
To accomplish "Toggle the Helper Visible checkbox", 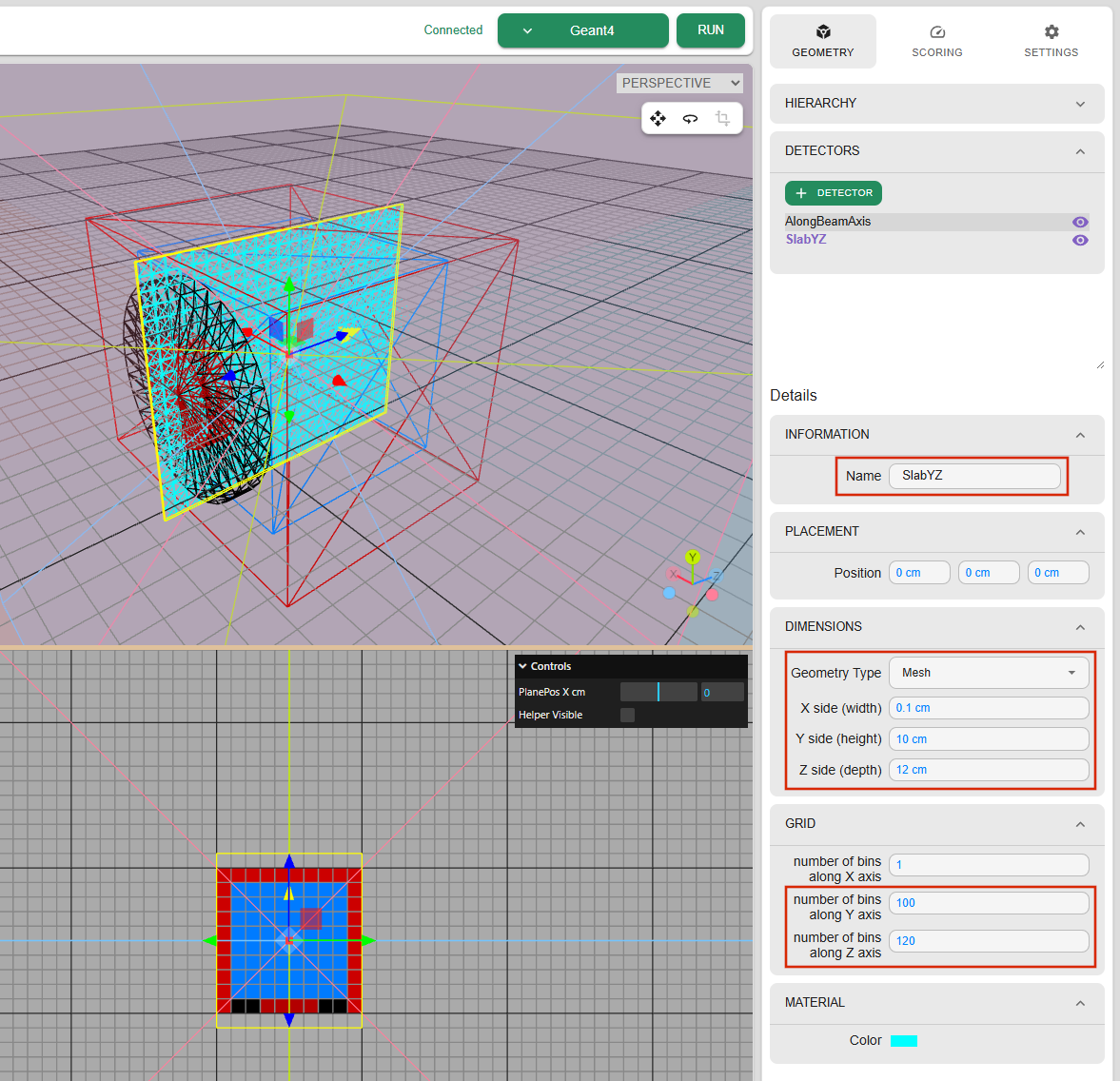I will click(x=627, y=715).
